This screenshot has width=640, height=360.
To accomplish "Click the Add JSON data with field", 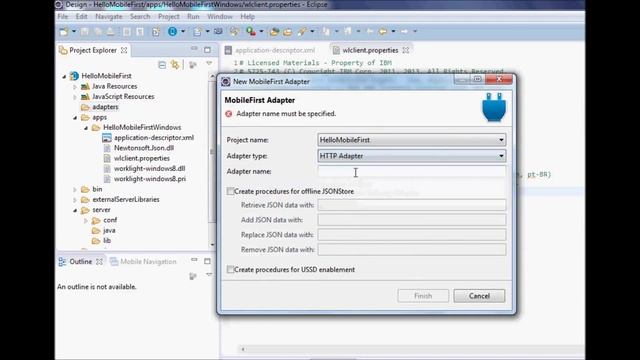I will [x=411, y=220].
